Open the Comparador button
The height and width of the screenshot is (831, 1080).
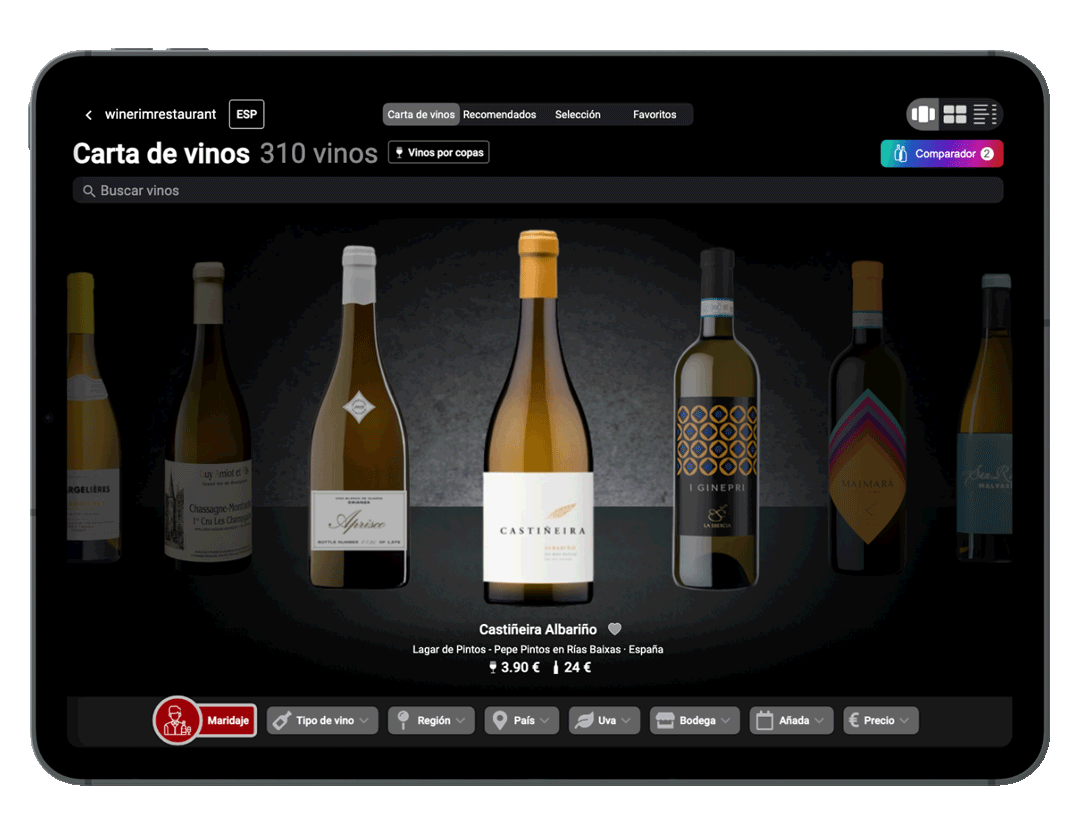coord(942,154)
